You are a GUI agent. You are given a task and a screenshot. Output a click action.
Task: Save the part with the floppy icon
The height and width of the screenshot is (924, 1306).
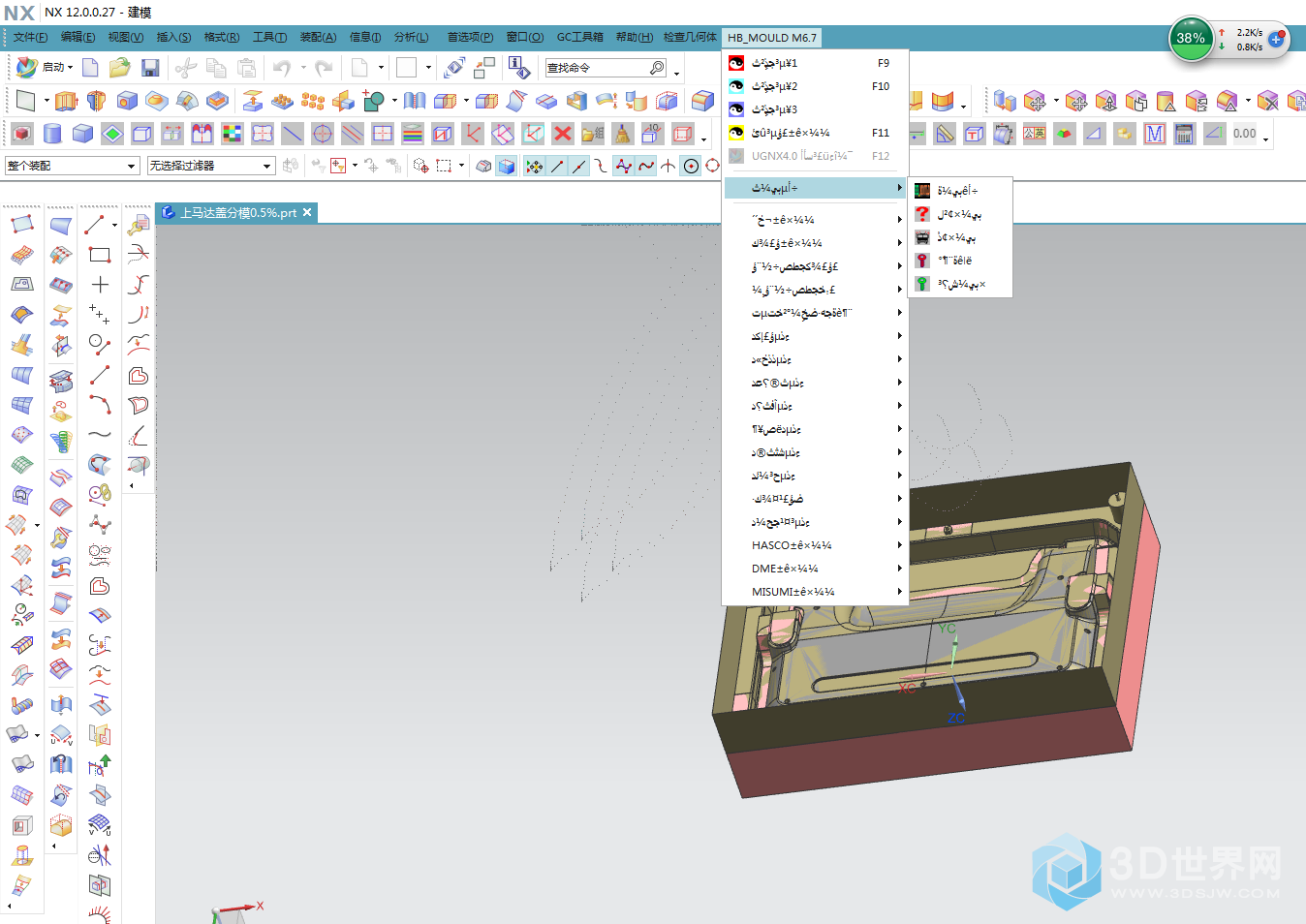click(150, 67)
